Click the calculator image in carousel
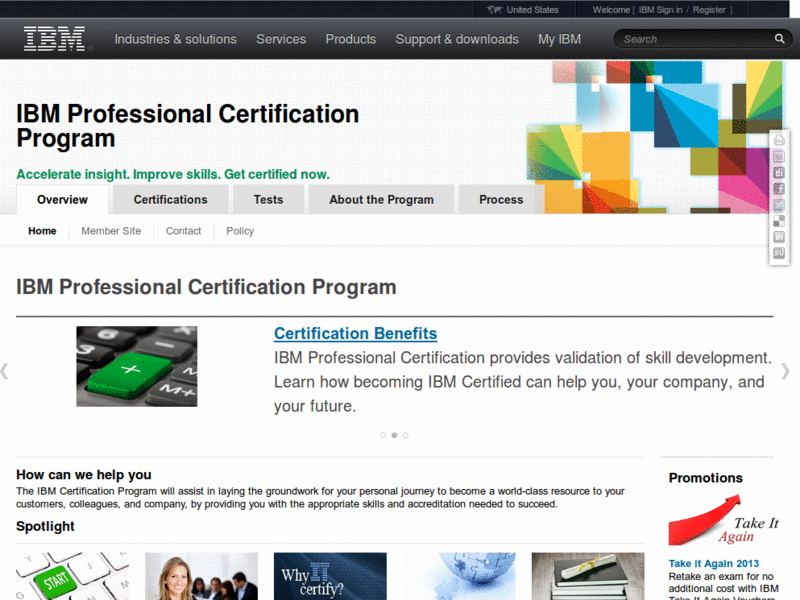This screenshot has height=600, width=800. (137, 366)
